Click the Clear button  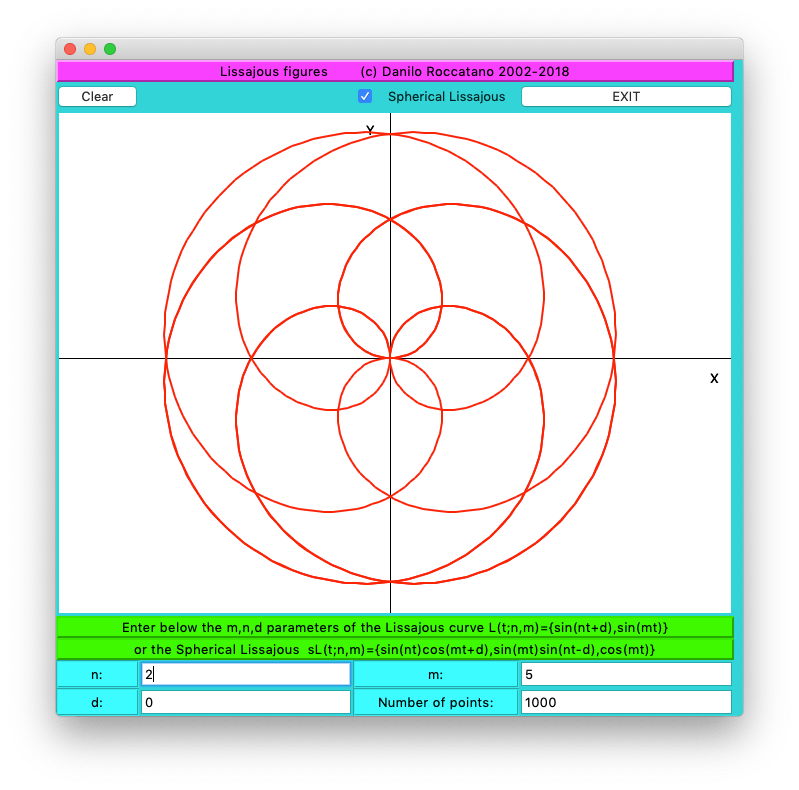click(97, 97)
